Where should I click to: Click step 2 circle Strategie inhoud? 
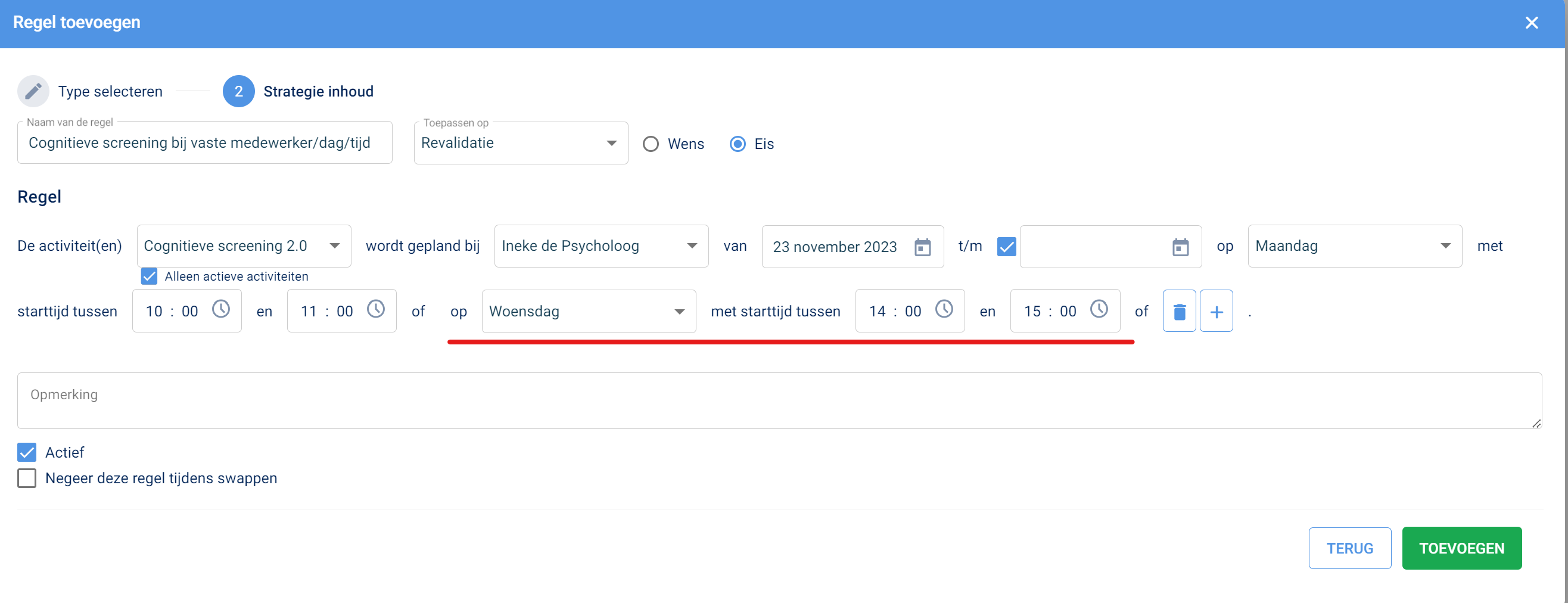tap(239, 91)
